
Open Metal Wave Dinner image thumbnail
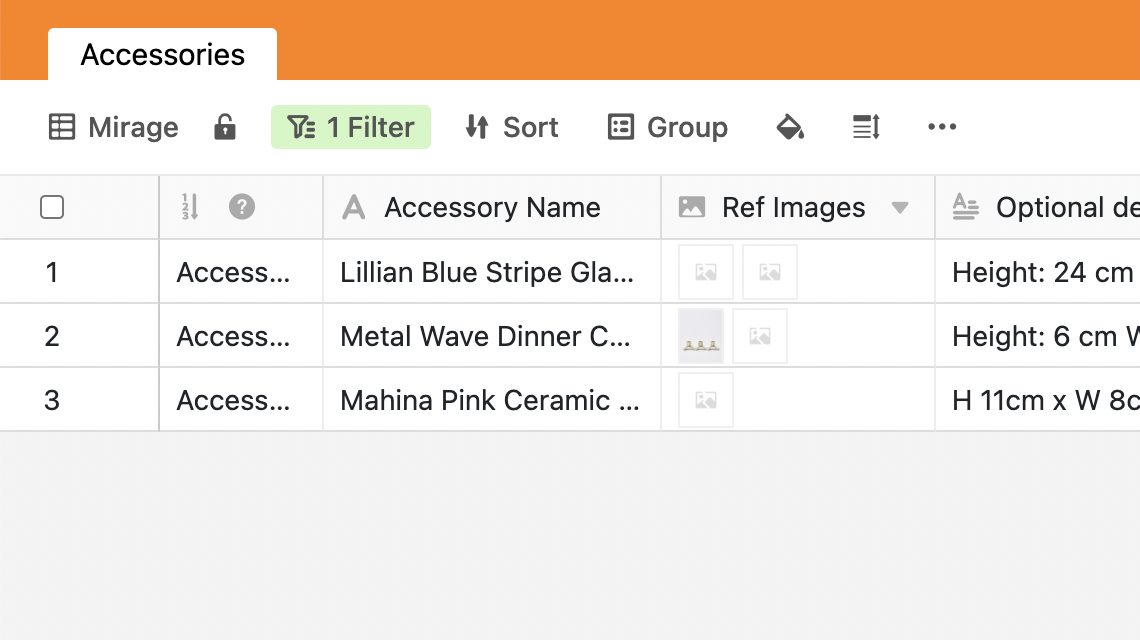click(701, 336)
